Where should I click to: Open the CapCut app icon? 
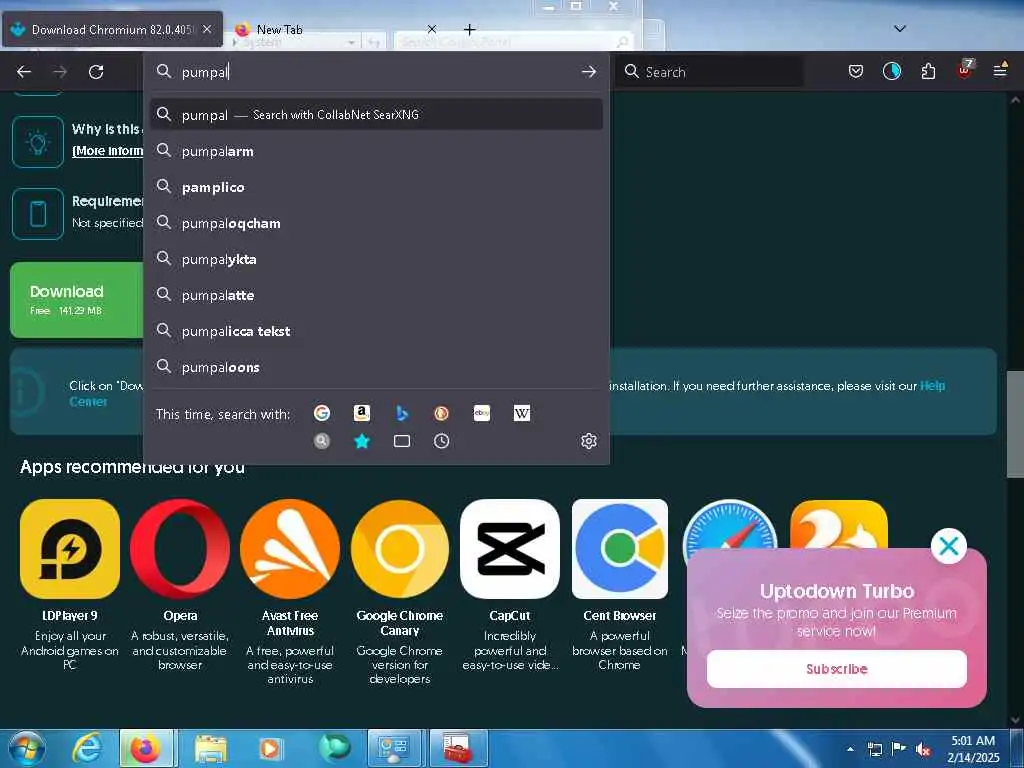510,549
